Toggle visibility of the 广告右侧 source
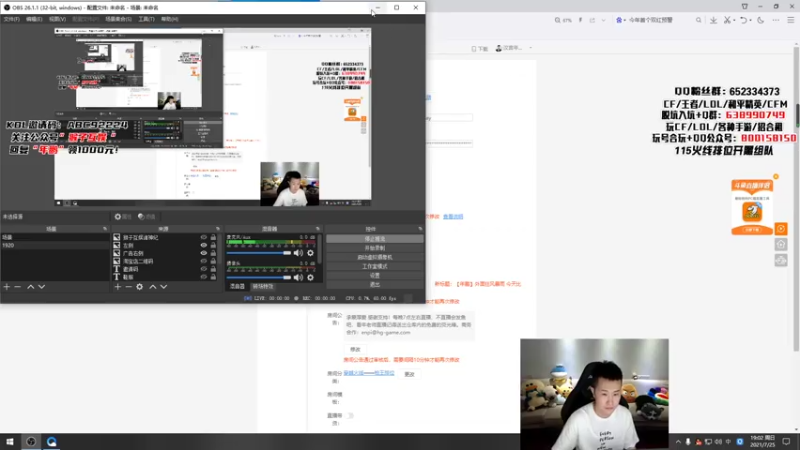Viewport: 800px width, 450px height. click(x=204, y=253)
